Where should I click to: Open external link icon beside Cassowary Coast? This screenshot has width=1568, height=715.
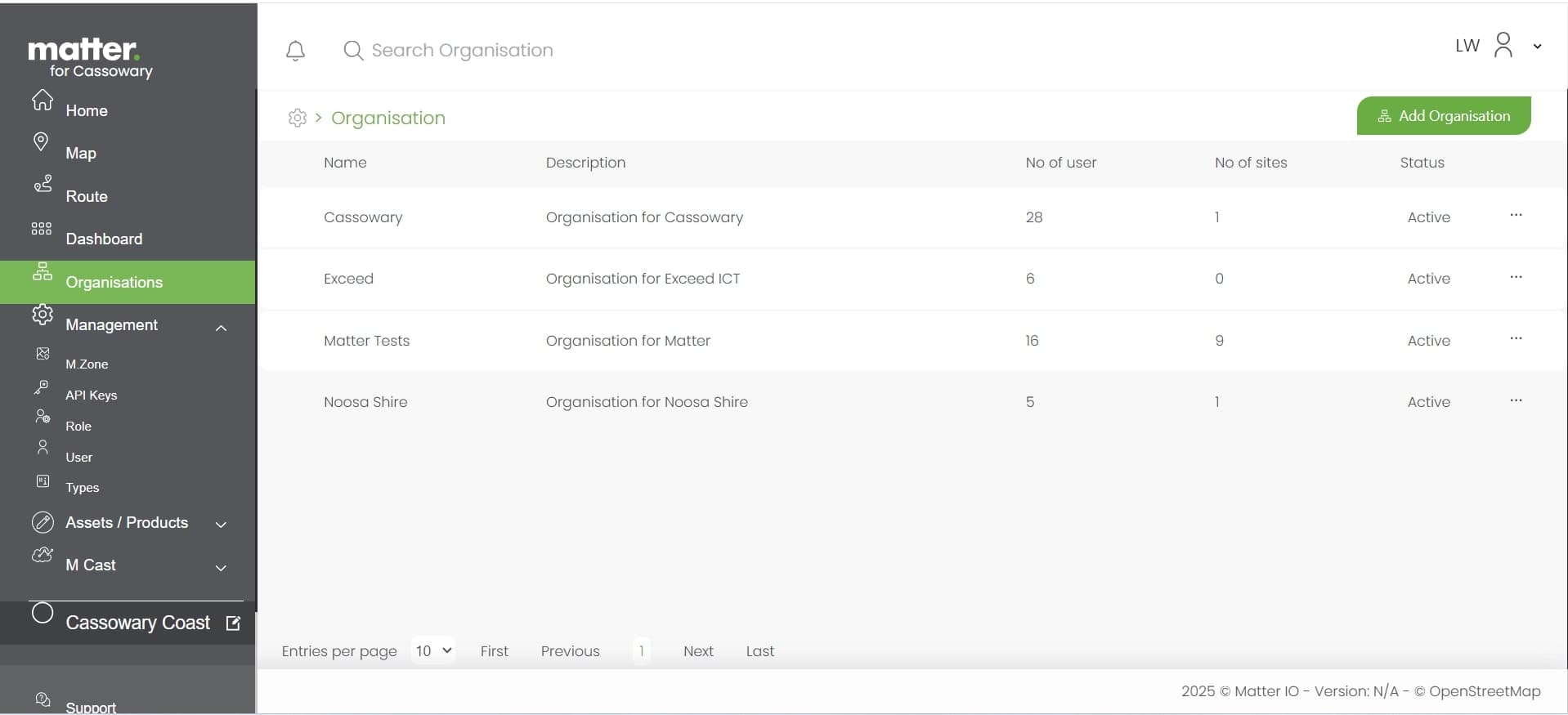[233, 623]
